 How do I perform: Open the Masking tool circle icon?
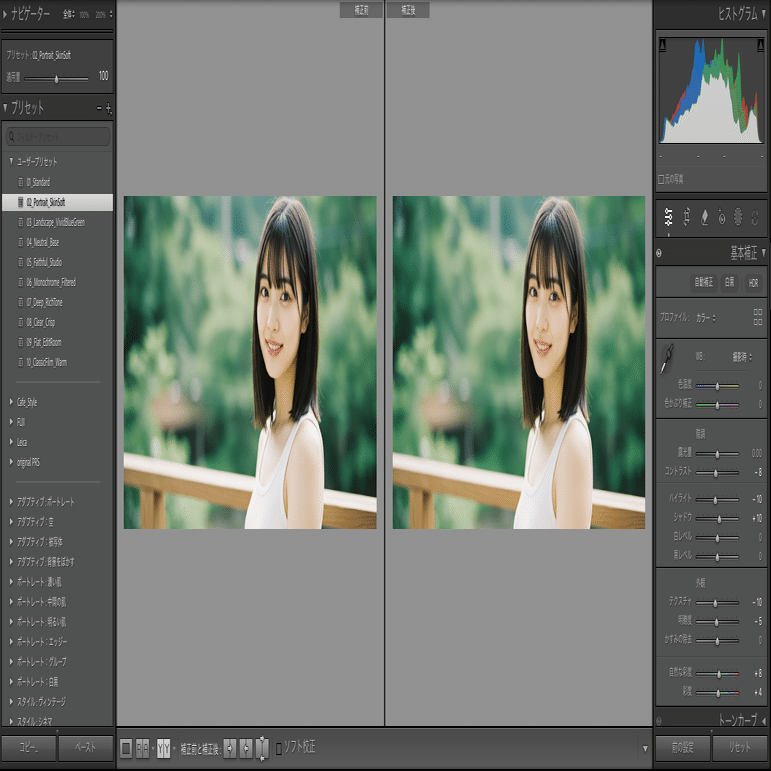click(x=738, y=217)
